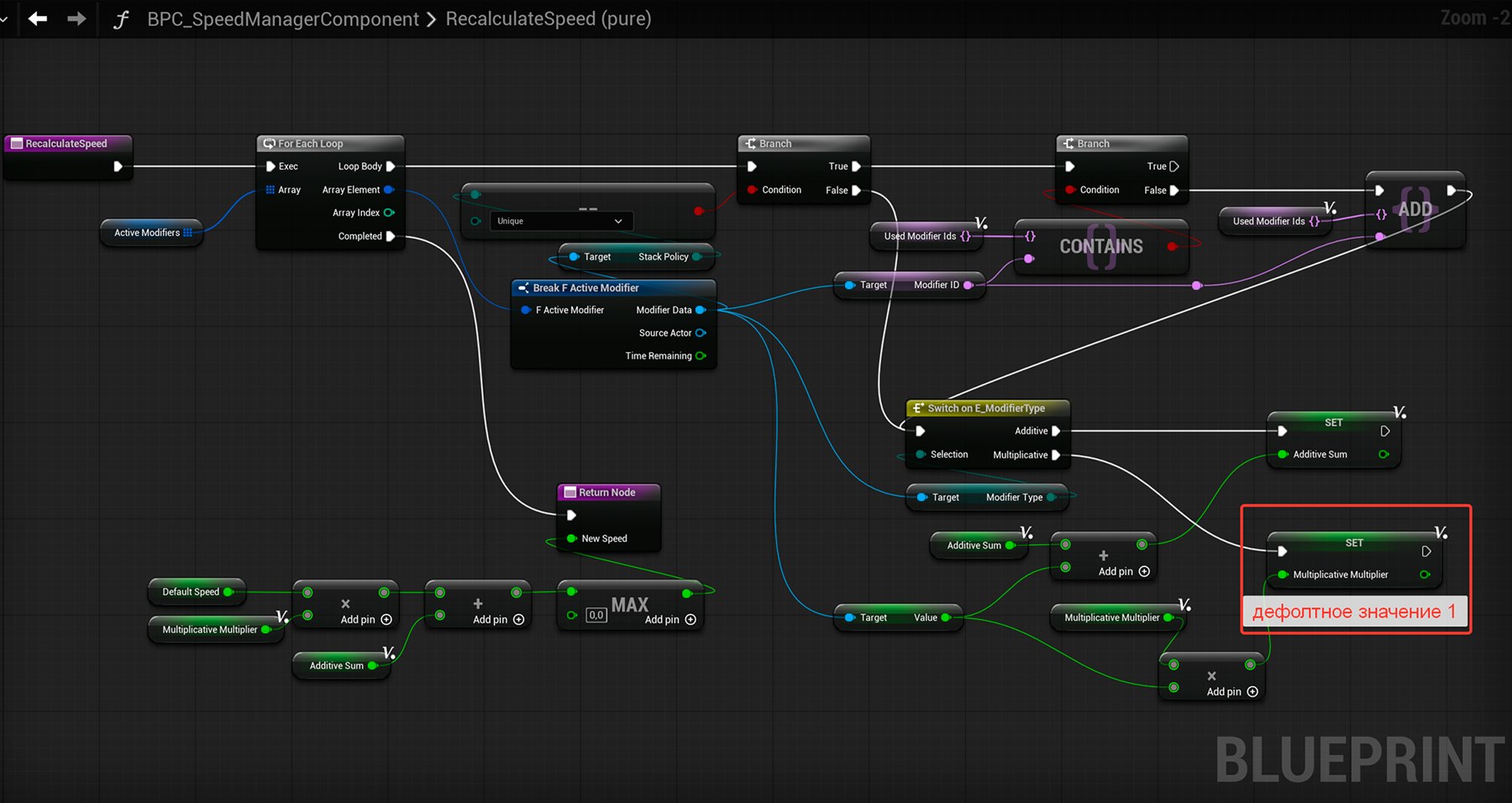Select the CONTAINS set node
This screenshot has height=803, width=1512.
[x=1101, y=246]
